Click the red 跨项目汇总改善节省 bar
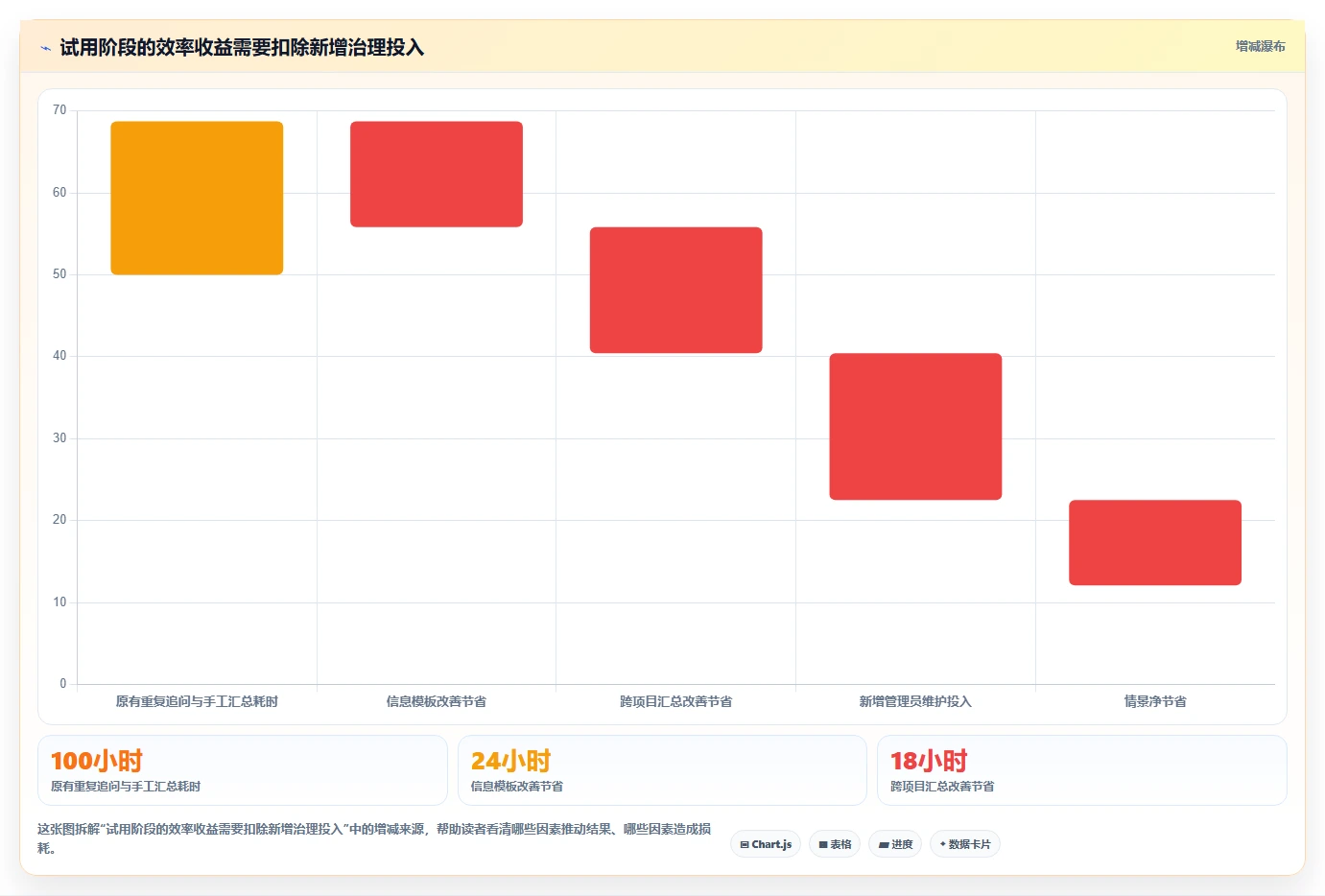Image resolution: width=1325 pixels, height=896 pixels. click(x=676, y=290)
